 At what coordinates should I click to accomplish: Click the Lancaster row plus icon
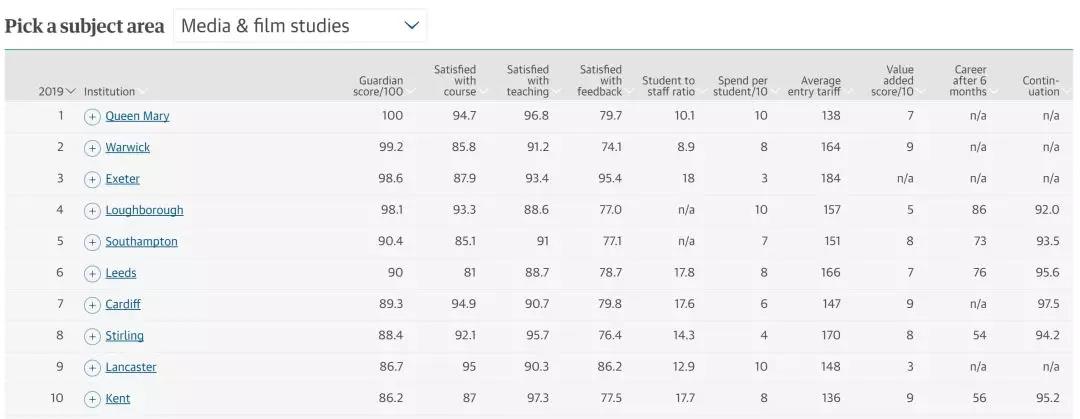92,367
